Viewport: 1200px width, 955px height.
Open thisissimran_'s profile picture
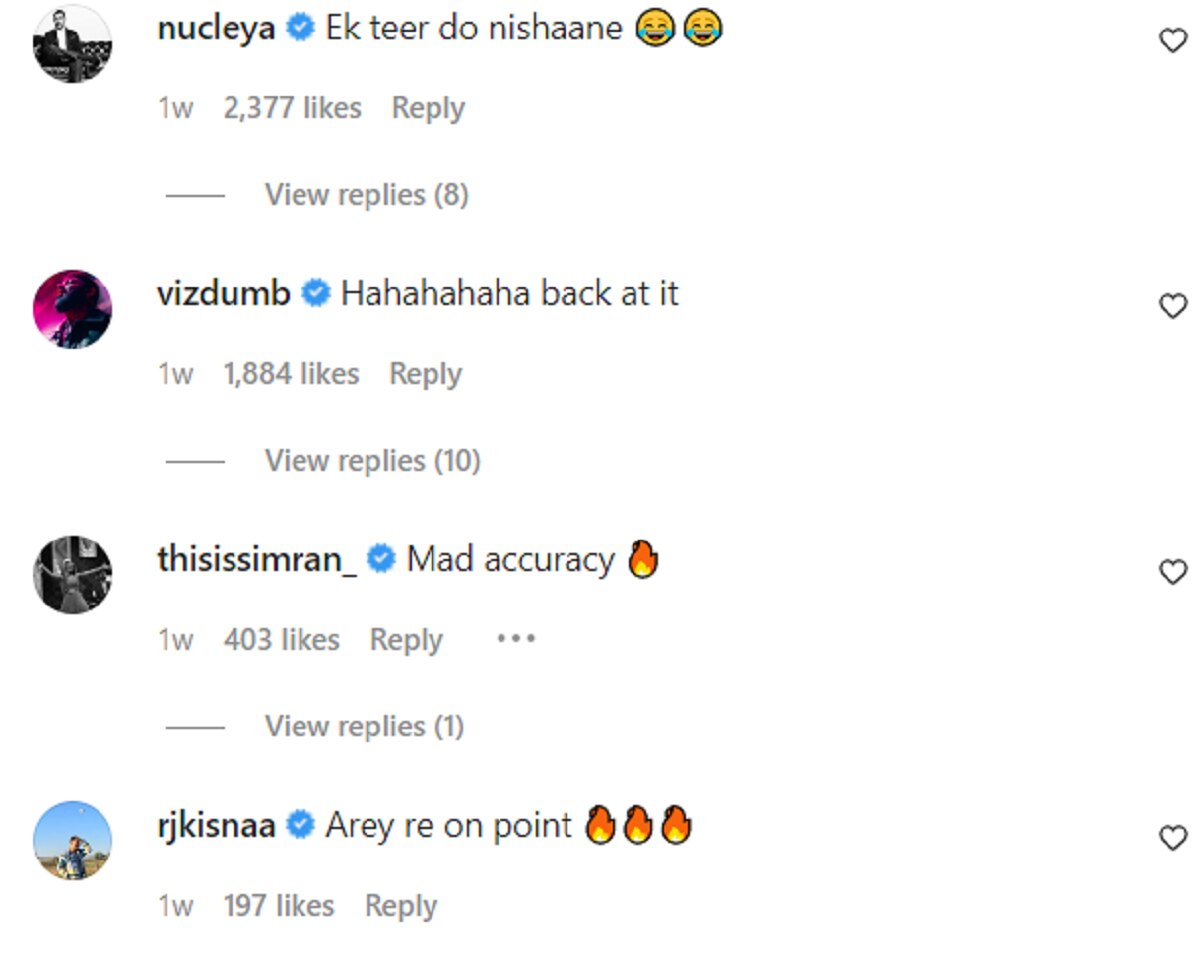(72, 574)
